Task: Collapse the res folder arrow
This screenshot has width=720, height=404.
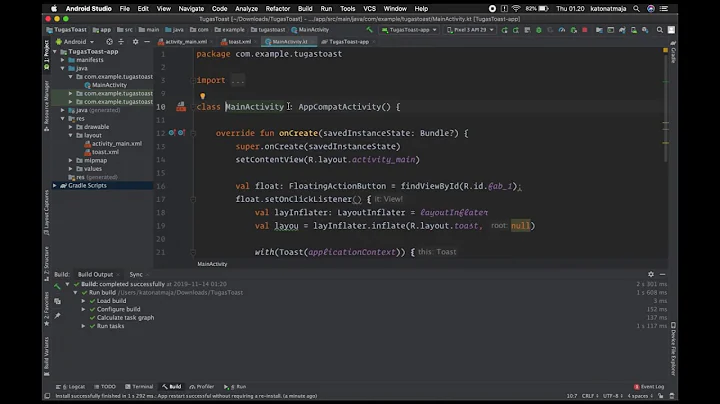Action: (x=63, y=118)
